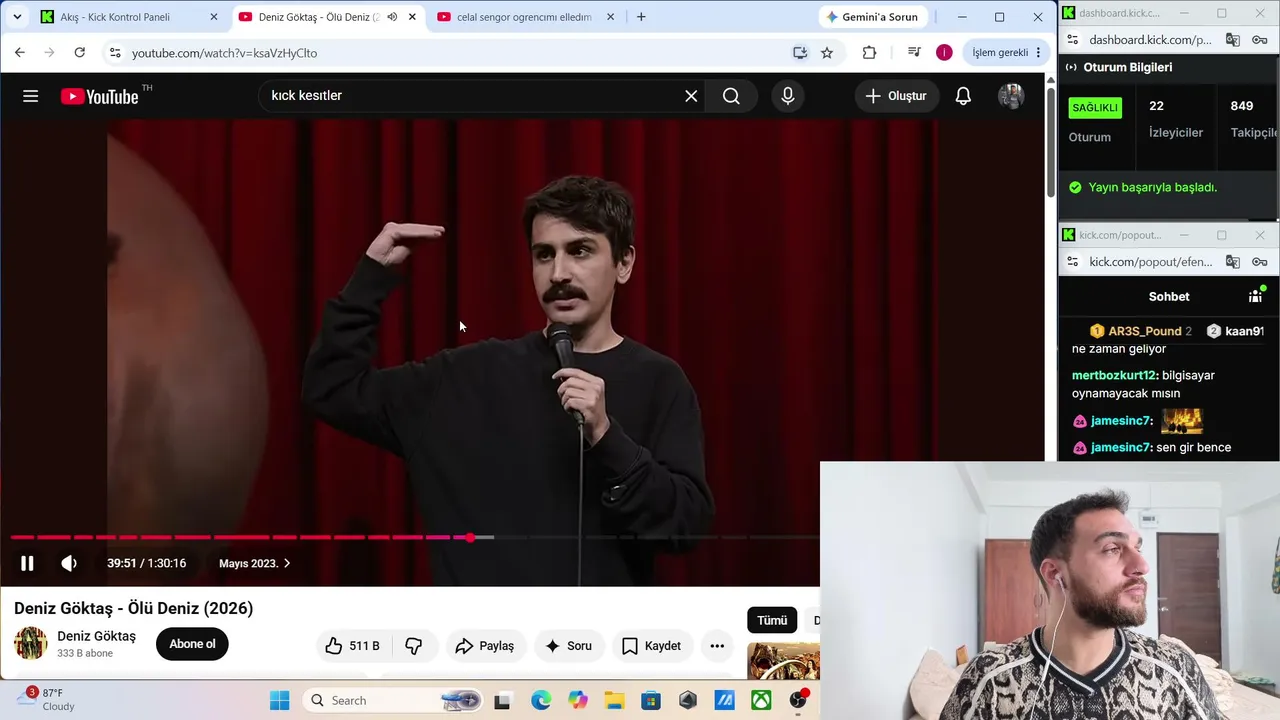This screenshot has height=720, width=1280.
Task: Like the video with 511 B likes
Action: coord(353,646)
